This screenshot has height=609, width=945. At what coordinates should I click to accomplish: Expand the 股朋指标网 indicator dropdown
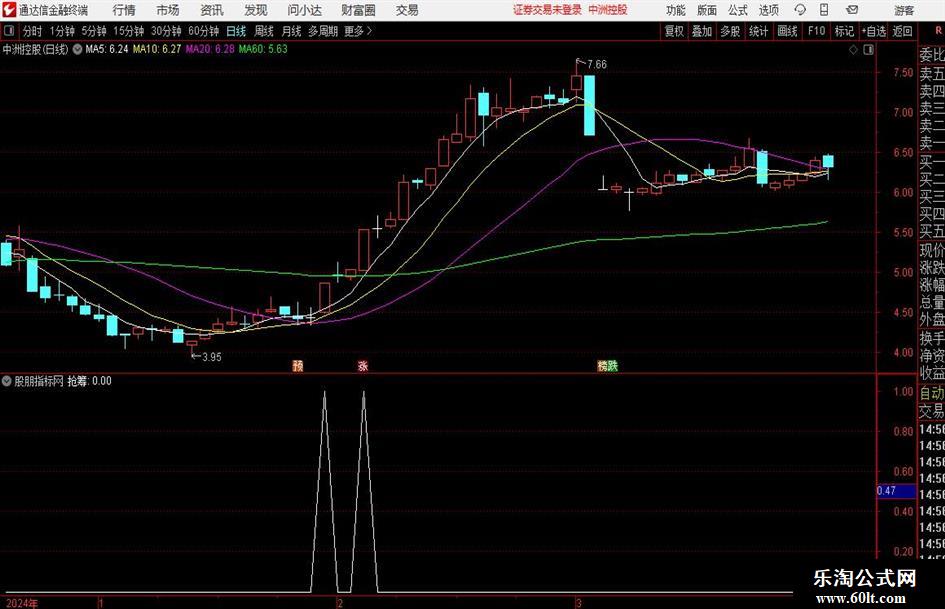pos(7,381)
